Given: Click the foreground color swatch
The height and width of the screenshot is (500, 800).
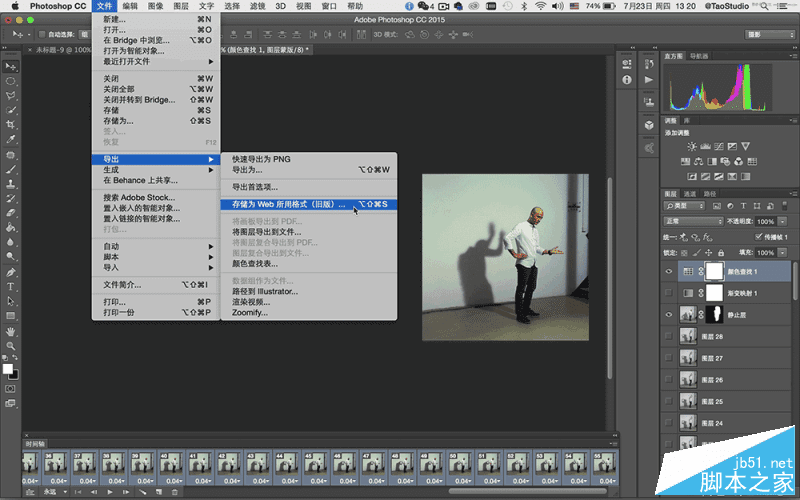Looking at the screenshot, I should coord(8,368).
